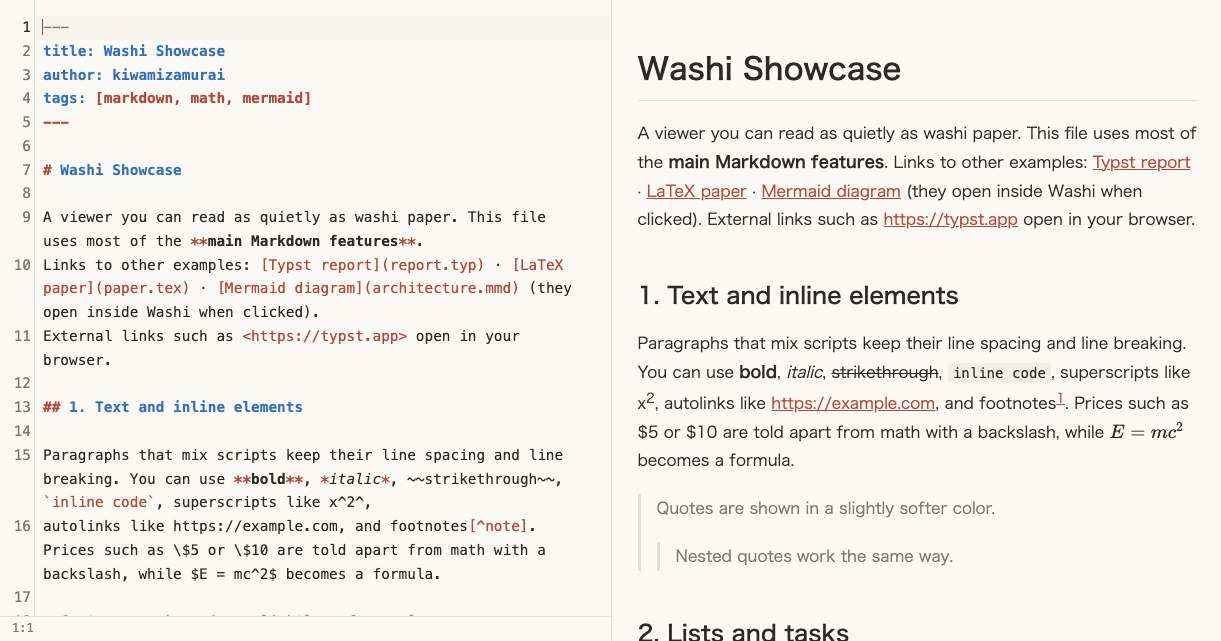
Task: Click '[Typst report](report.typ)' in the editor source
Action: click(373, 265)
